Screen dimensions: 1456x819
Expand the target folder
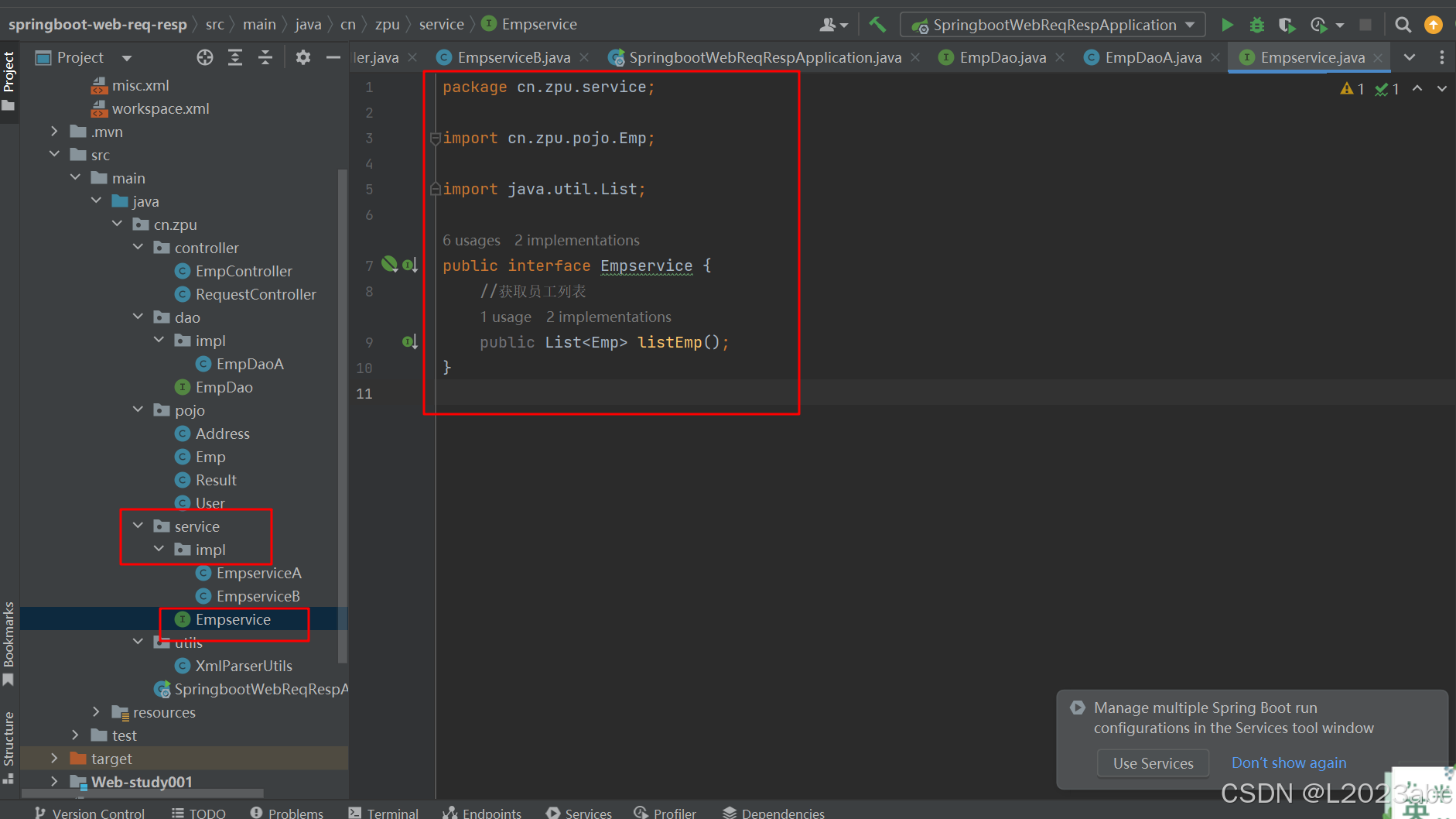click(x=54, y=759)
